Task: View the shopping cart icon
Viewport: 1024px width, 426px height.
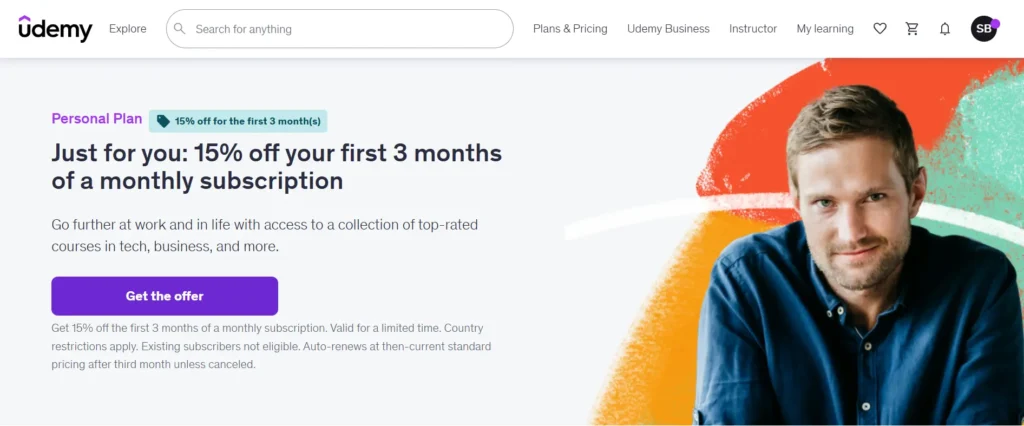Action: pyautogui.click(x=912, y=29)
